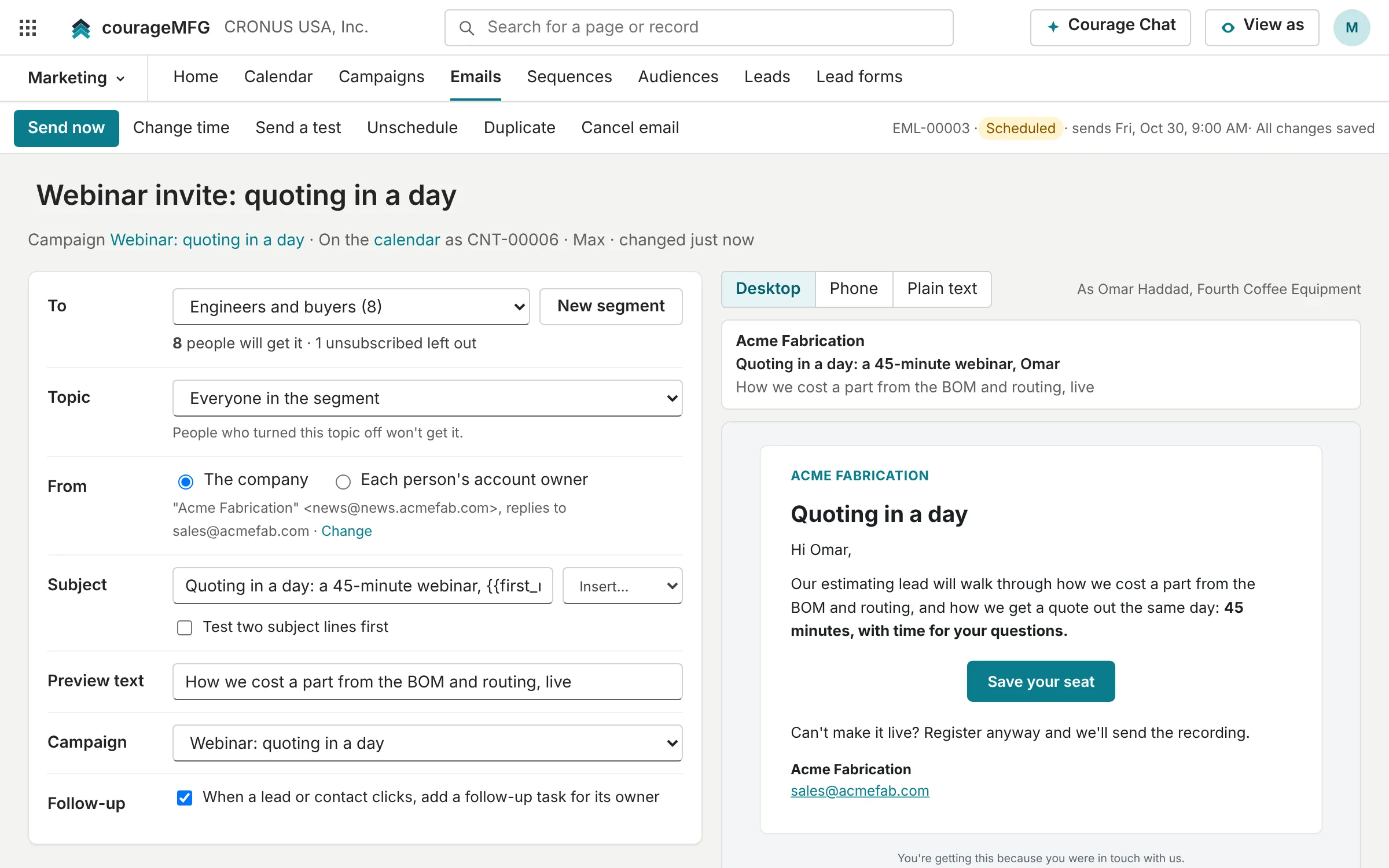Click the Send now button
The width and height of the screenshot is (1389, 868).
click(x=67, y=128)
